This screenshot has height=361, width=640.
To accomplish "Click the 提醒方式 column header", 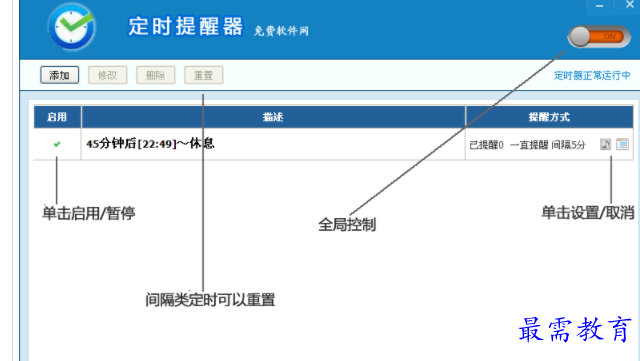I will (549, 117).
